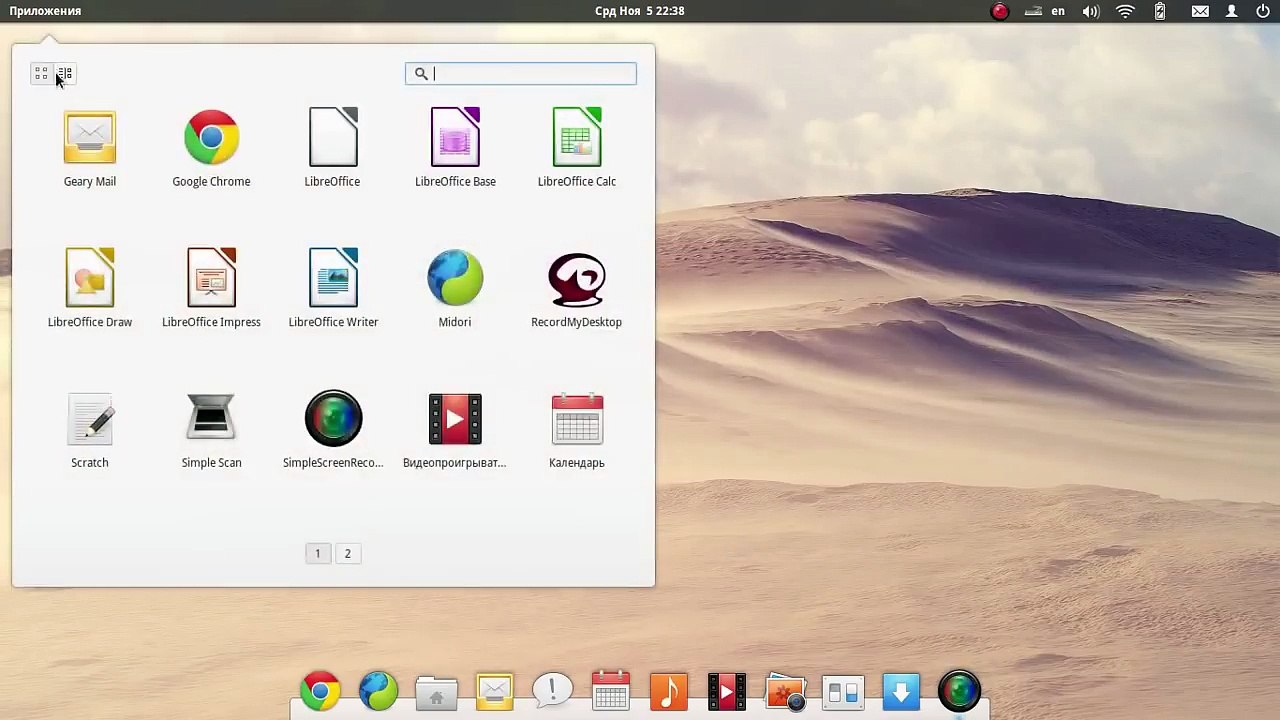This screenshot has width=1280, height=720.
Task: Launch Midori from the dock
Action: click(x=378, y=691)
